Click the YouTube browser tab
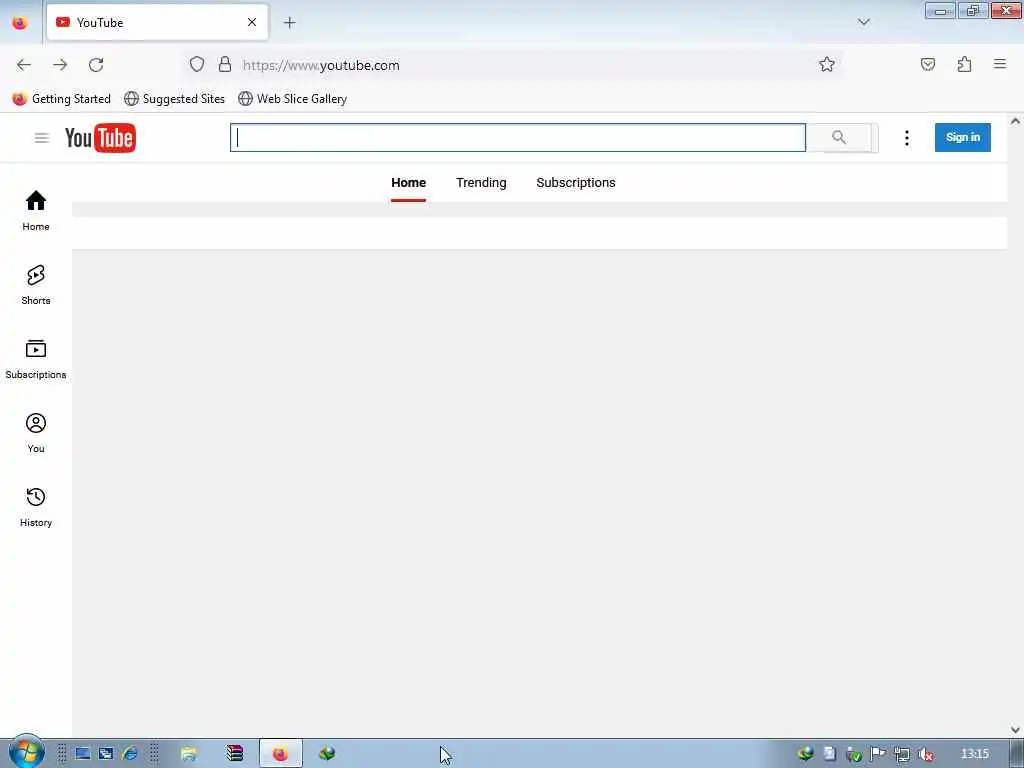The height and width of the screenshot is (768, 1024). [x=157, y=22]
